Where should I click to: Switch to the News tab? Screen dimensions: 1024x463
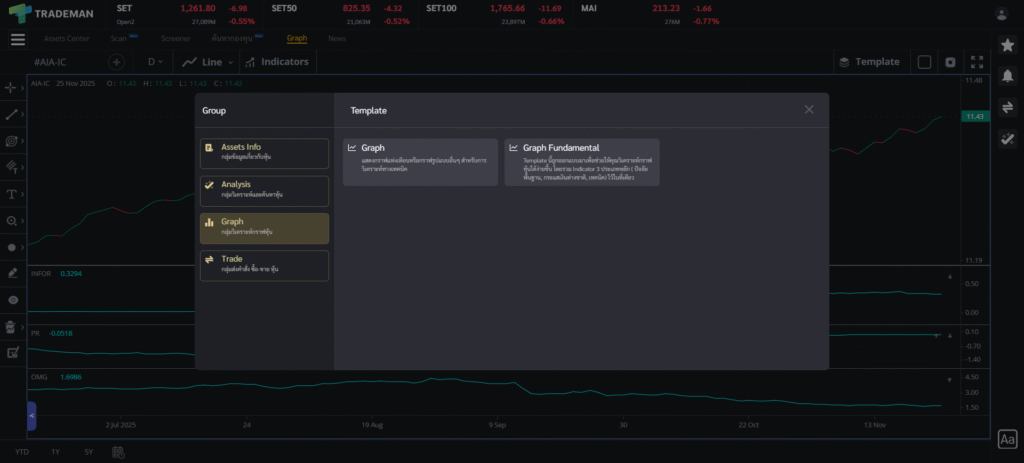[x=337, y=39]
